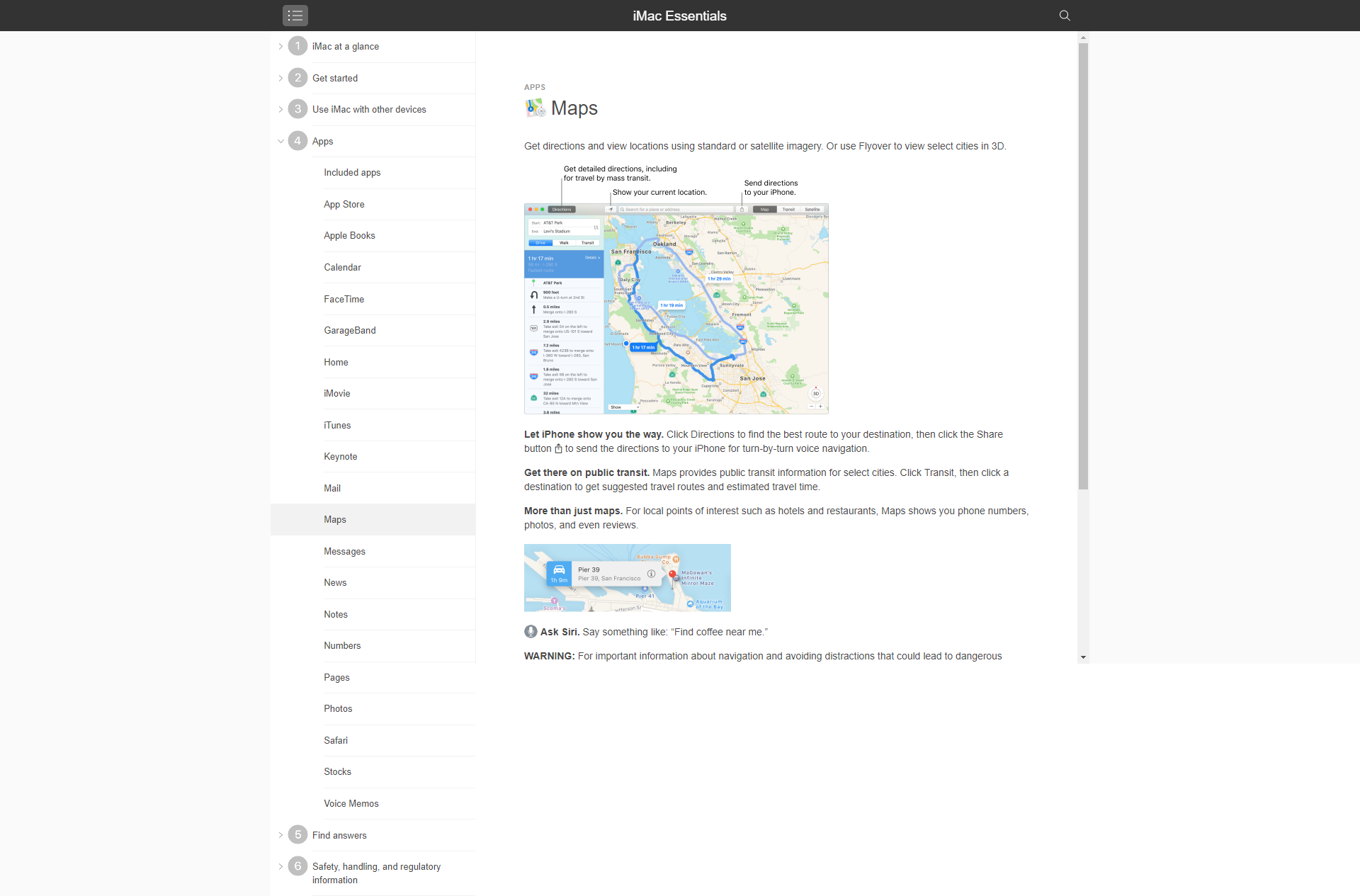Click the scrollbar down arrow
Screen dimensions: 1360x896
1083,657
